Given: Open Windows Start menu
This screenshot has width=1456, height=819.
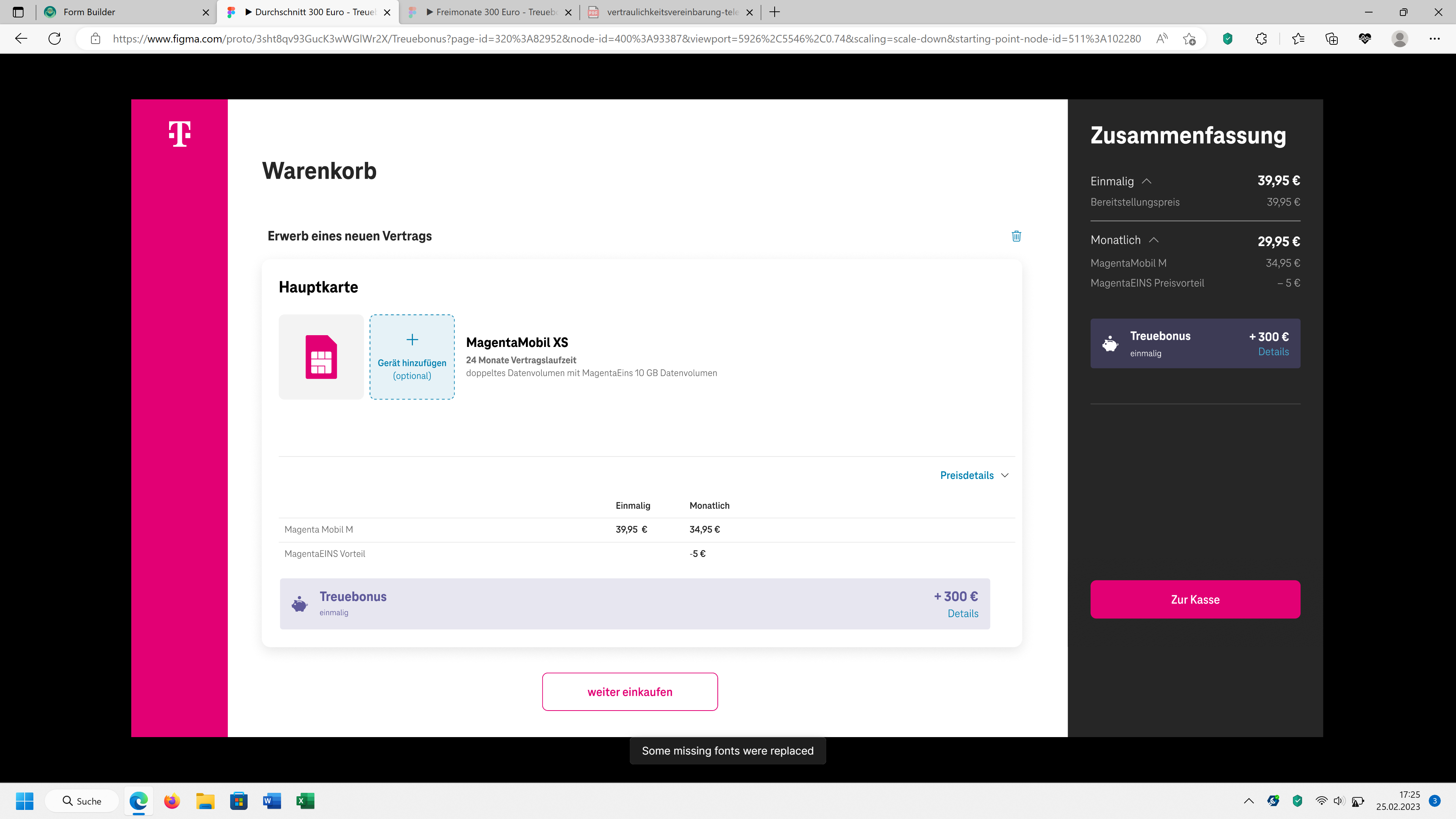Looking at the screenshot, I should tap(25, 801).
